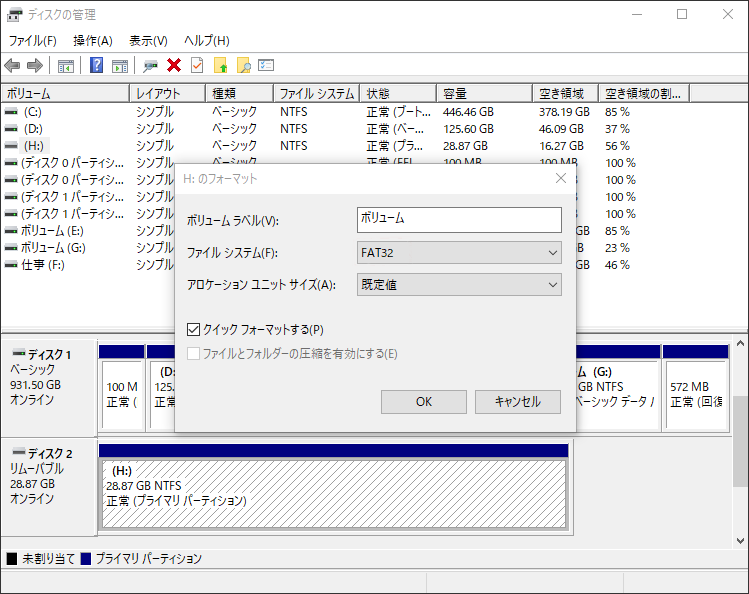The height and width of the screenshot is (594, 749).
Task: Click drive icon next to 仕事 (F:)
Action: tap(11, 265)
